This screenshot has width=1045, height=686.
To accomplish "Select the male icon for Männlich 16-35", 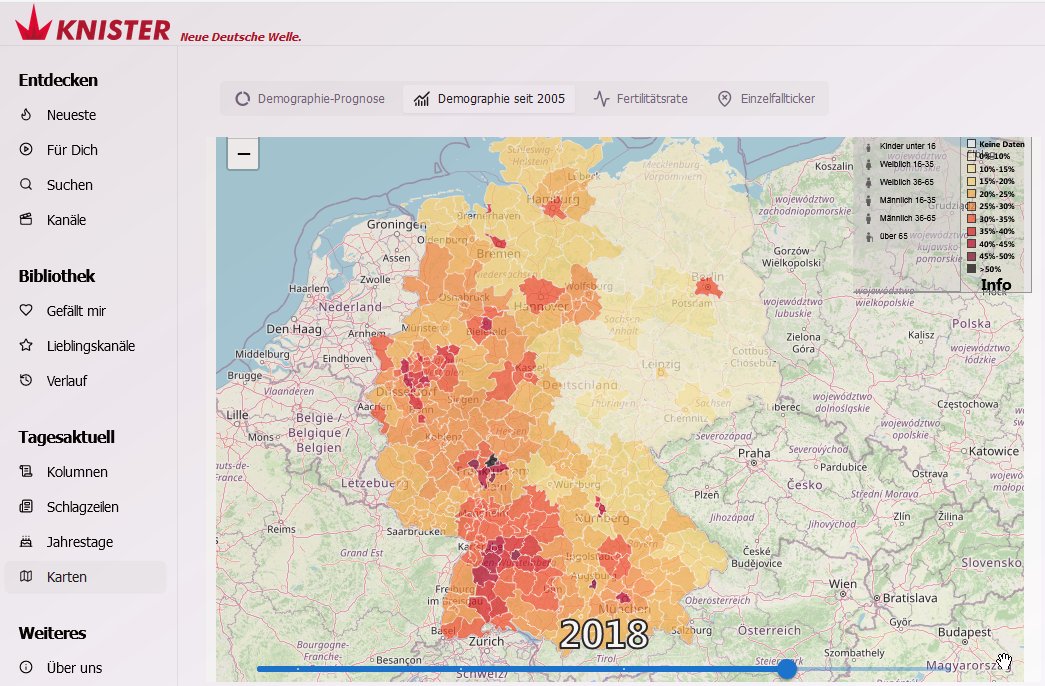I will coord(868,200).
